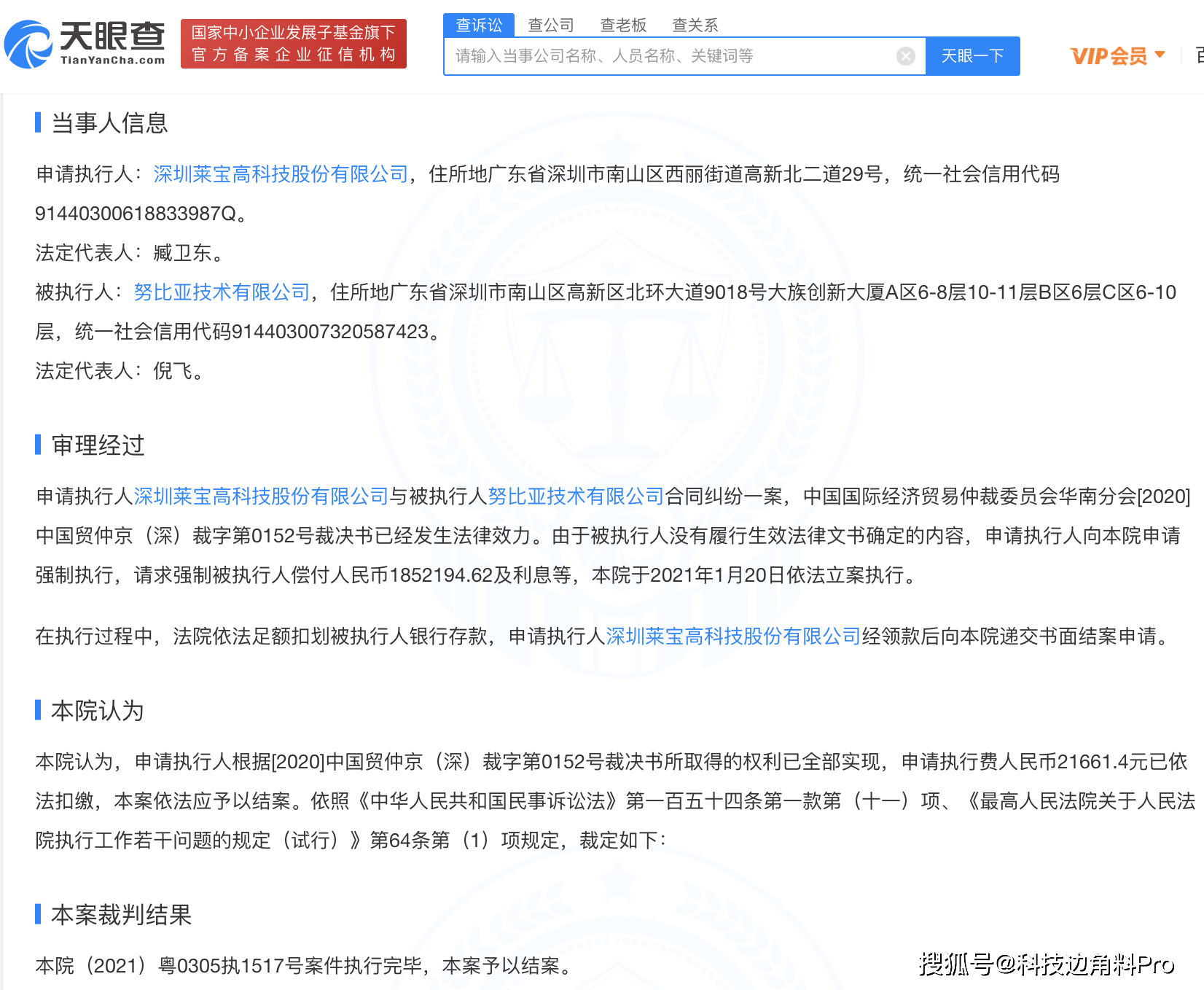Open the 天眼查 logo homepage
The width and height of the screenshot is (1204, 990).
[85, 44]
